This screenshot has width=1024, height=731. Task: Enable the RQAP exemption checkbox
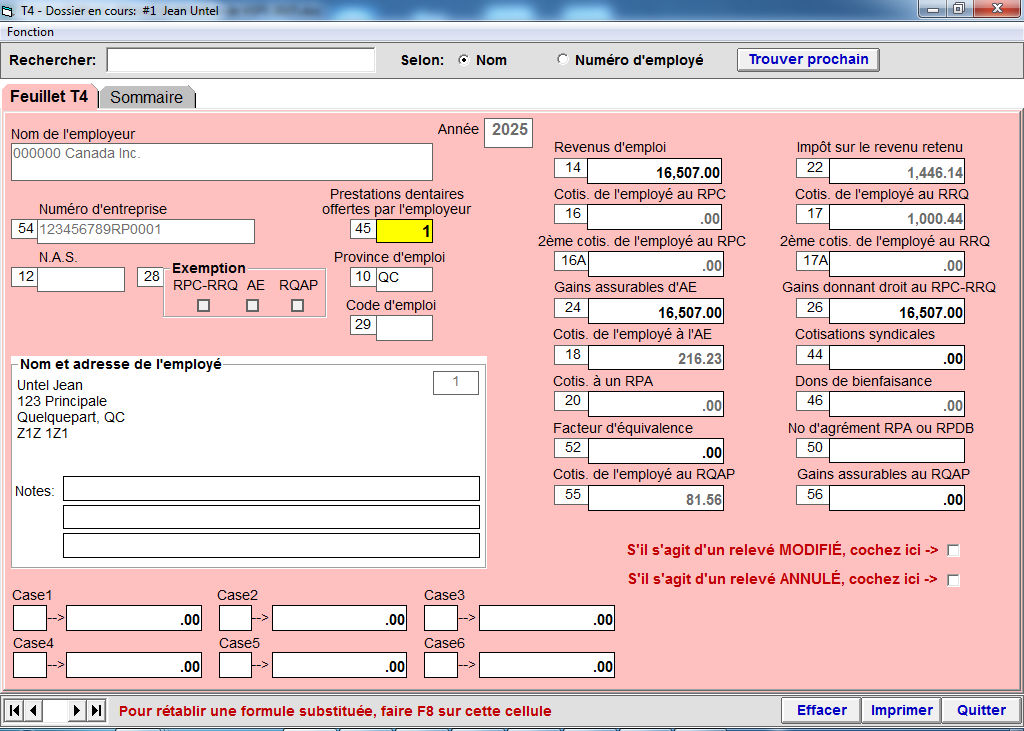(x=297, y=305)
